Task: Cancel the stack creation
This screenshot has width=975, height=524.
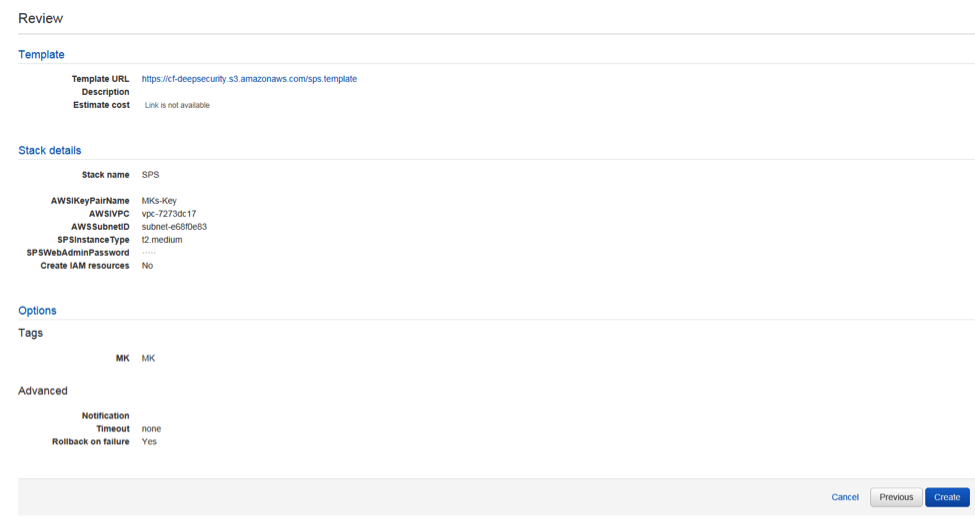Action: [x=845, y=497]
